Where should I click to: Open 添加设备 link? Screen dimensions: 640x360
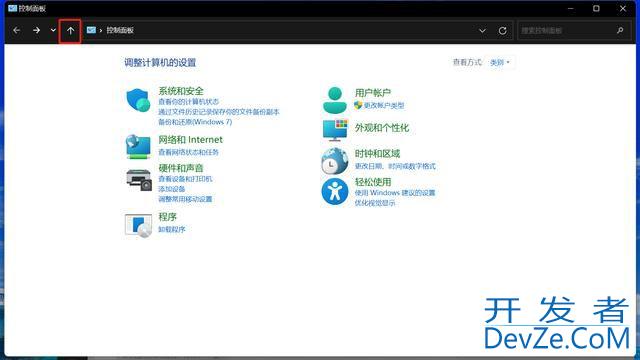(172, 189)
